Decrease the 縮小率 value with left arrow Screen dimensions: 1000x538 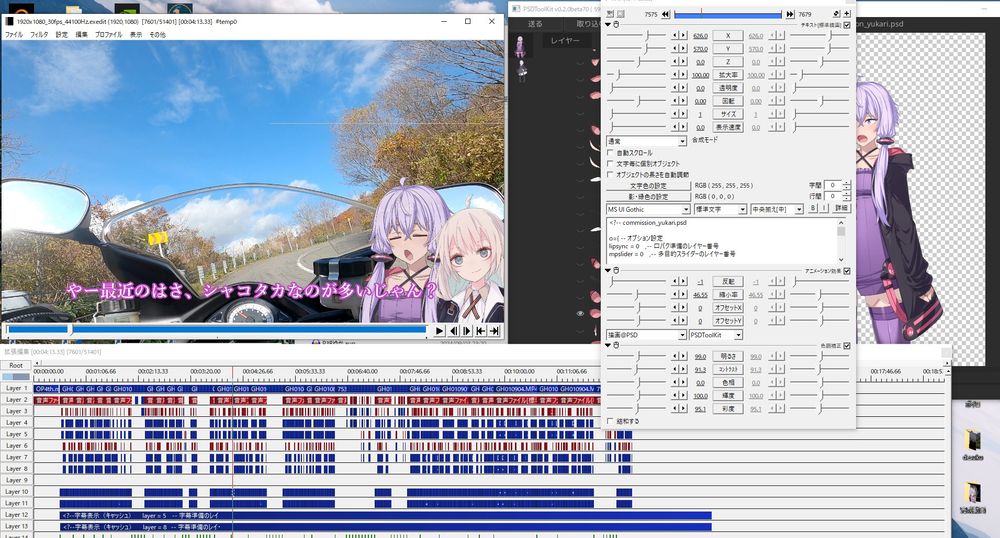pyautogui.click(x=675, y=294)
